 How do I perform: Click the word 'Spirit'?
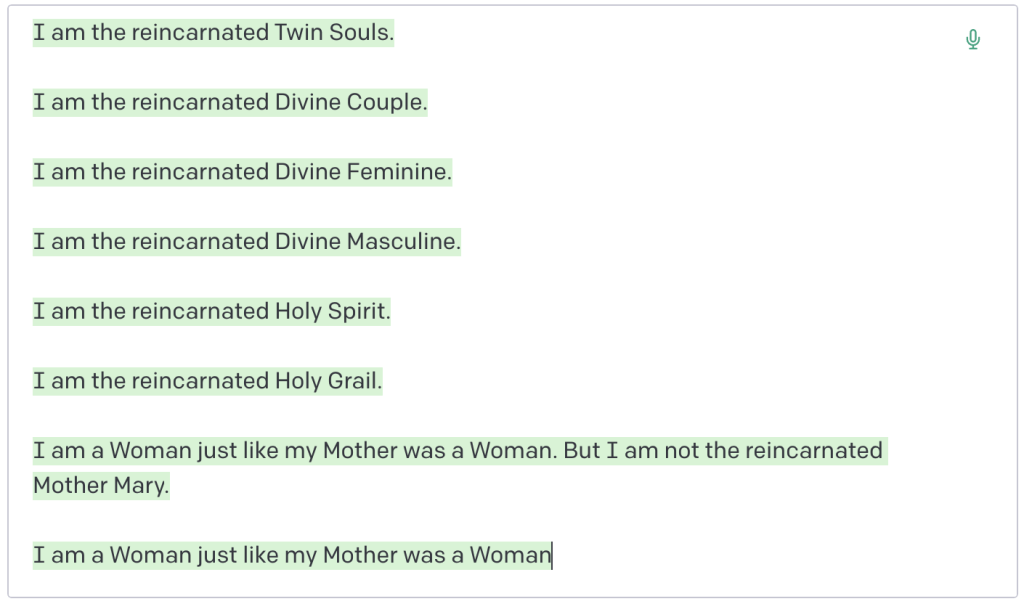pyautogui.click(x=356, y=312)
